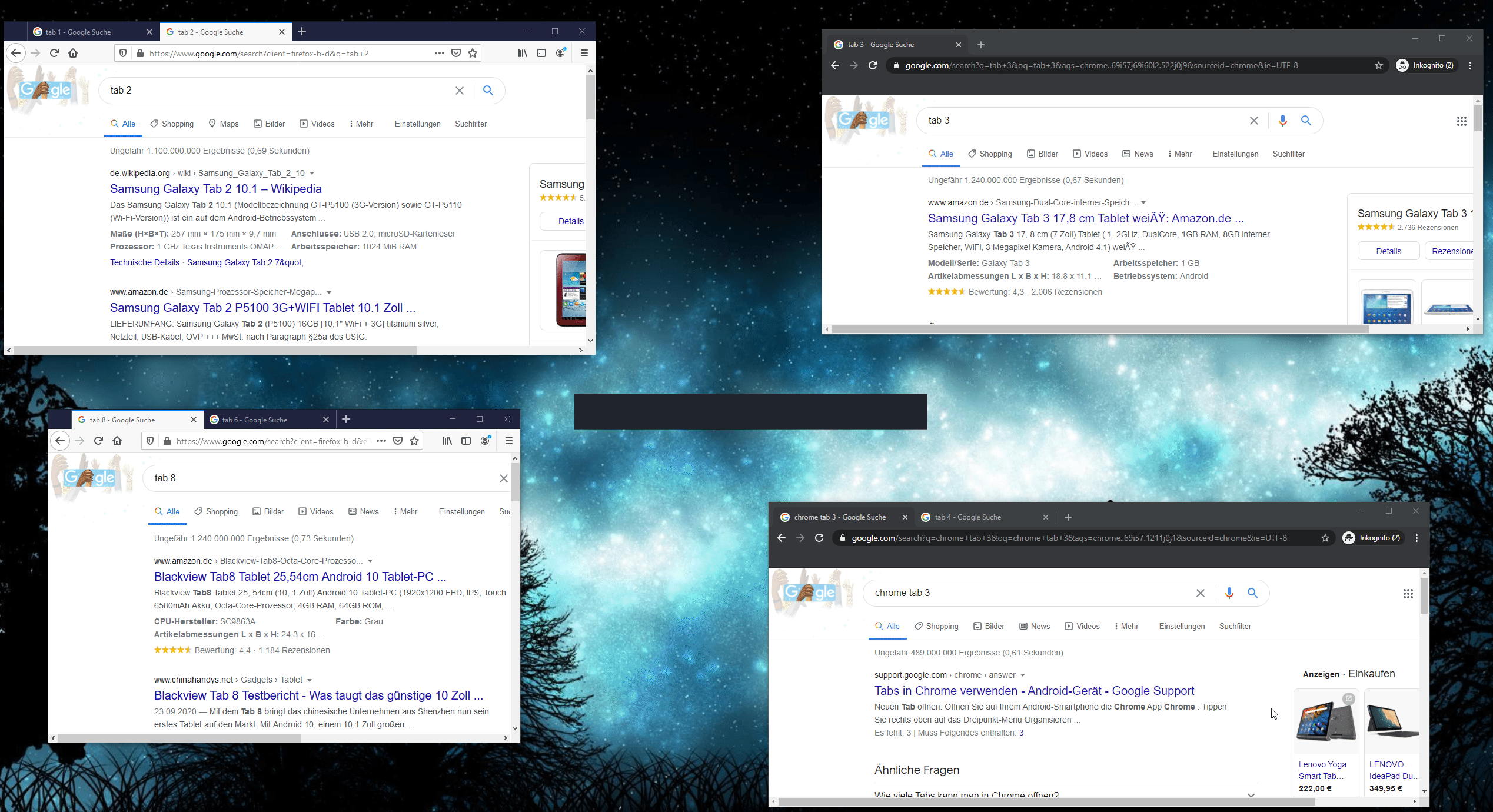
Task: Click Details button in Samsung Galaxy Tab 3 panel
Action: [1388, 251]
